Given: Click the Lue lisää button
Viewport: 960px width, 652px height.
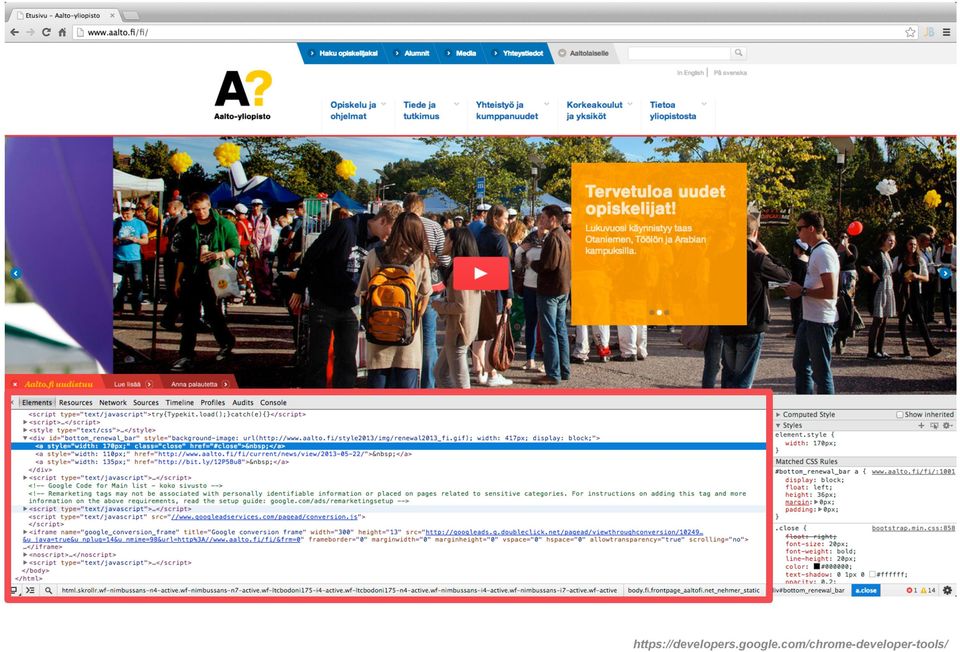Looking at the screenshot, I should click(x=132, y=384).
